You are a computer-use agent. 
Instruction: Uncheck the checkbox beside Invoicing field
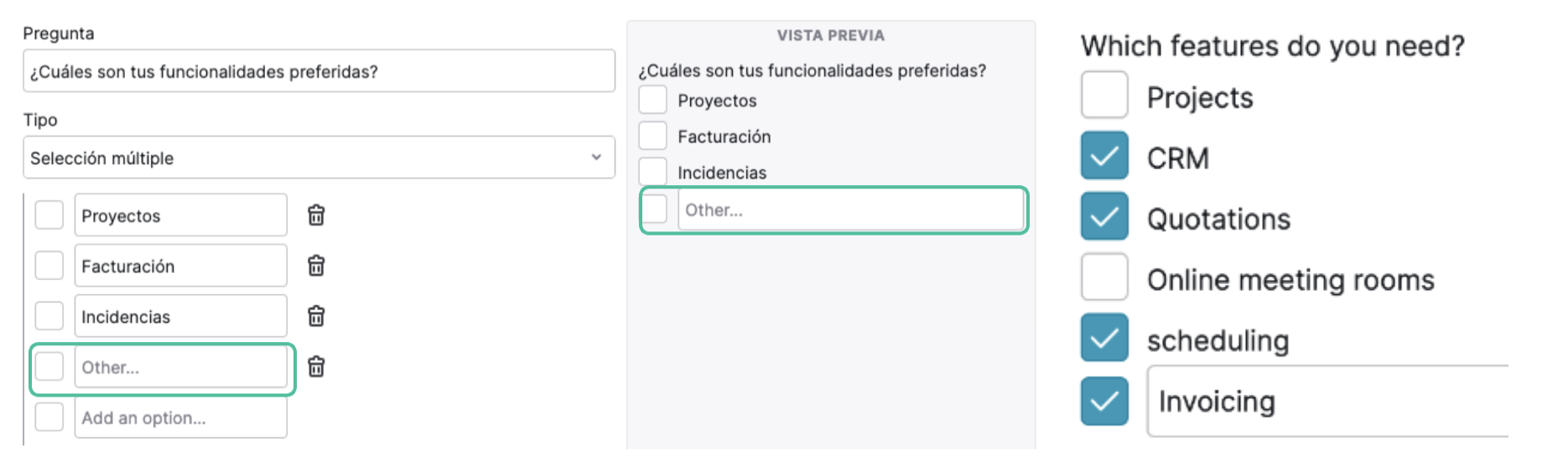click(x=1104, y=401)
